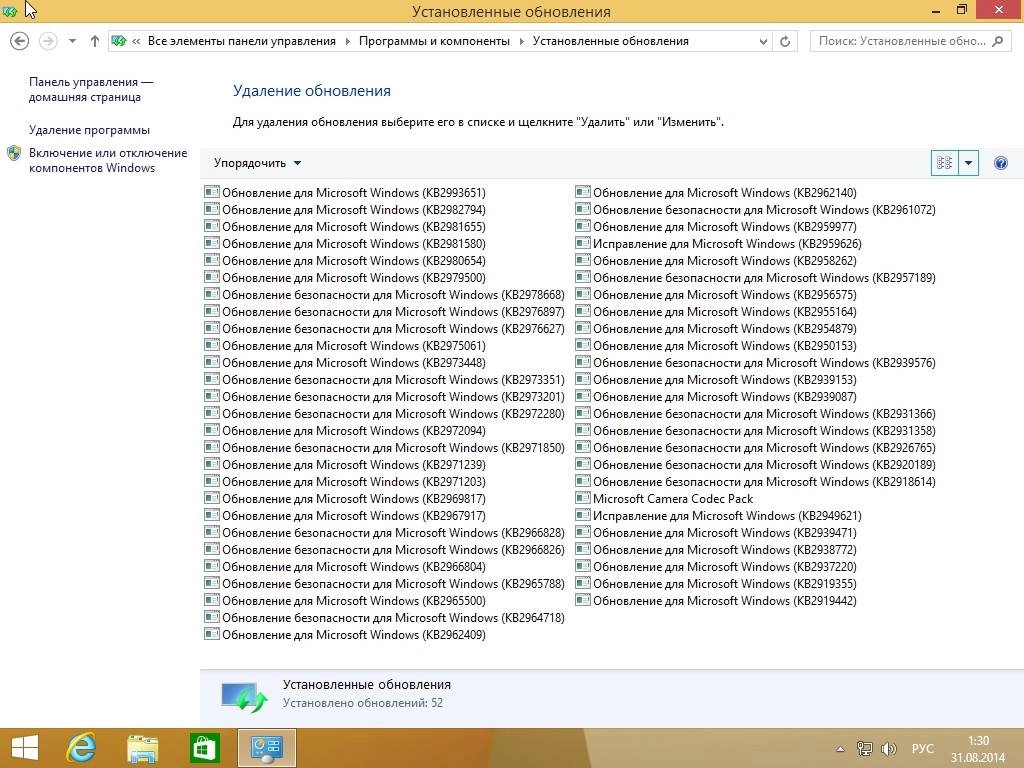Click the change view icon button
The height and width of the screenshot is (768, 1024).
tap(944, 163)
